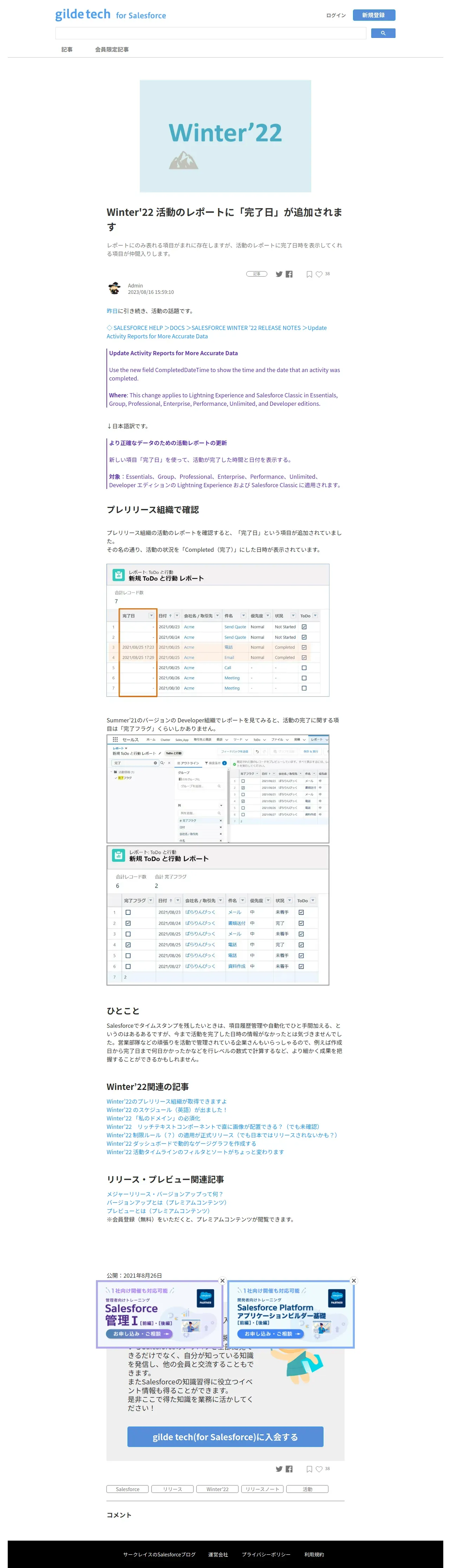Viewport: 451px width, 1568px height.
Task: Click the search magnifier button in header
Action: coord(383,33)
